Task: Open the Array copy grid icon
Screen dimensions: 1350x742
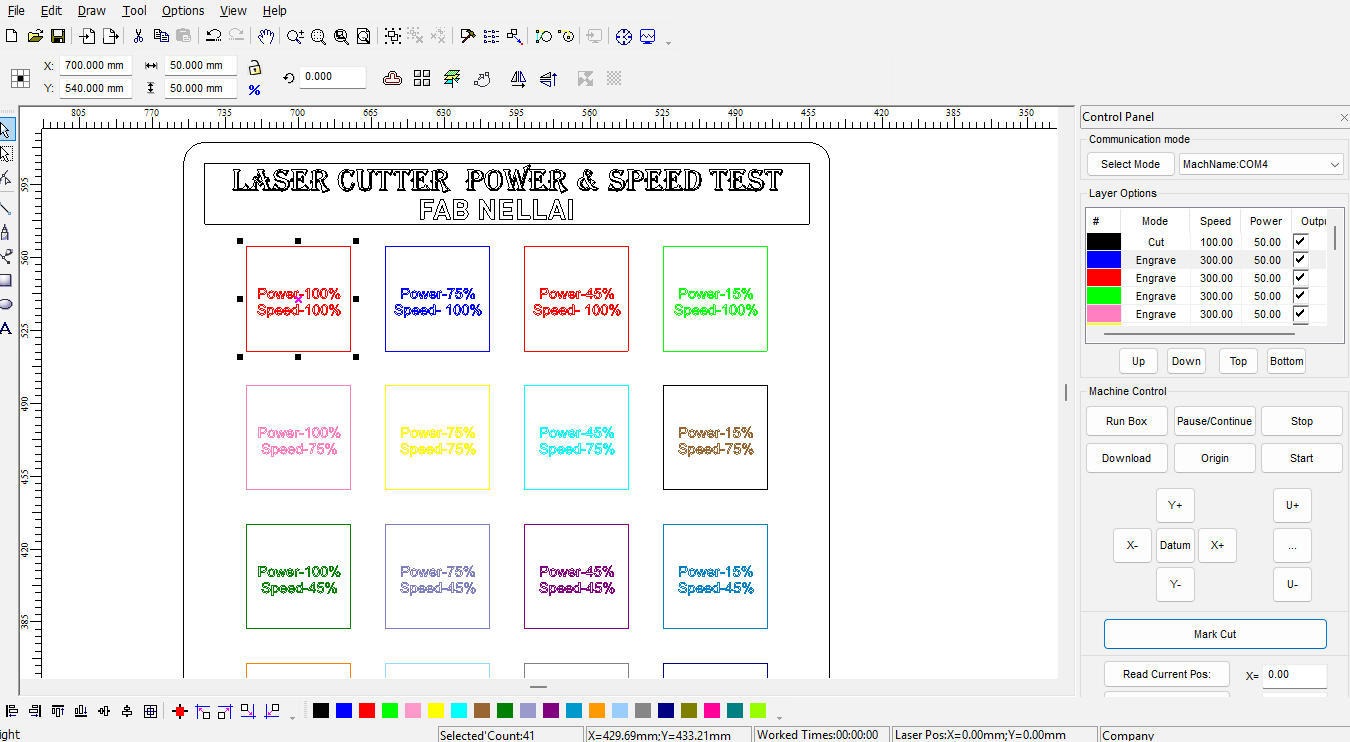Action: (422, 78)
